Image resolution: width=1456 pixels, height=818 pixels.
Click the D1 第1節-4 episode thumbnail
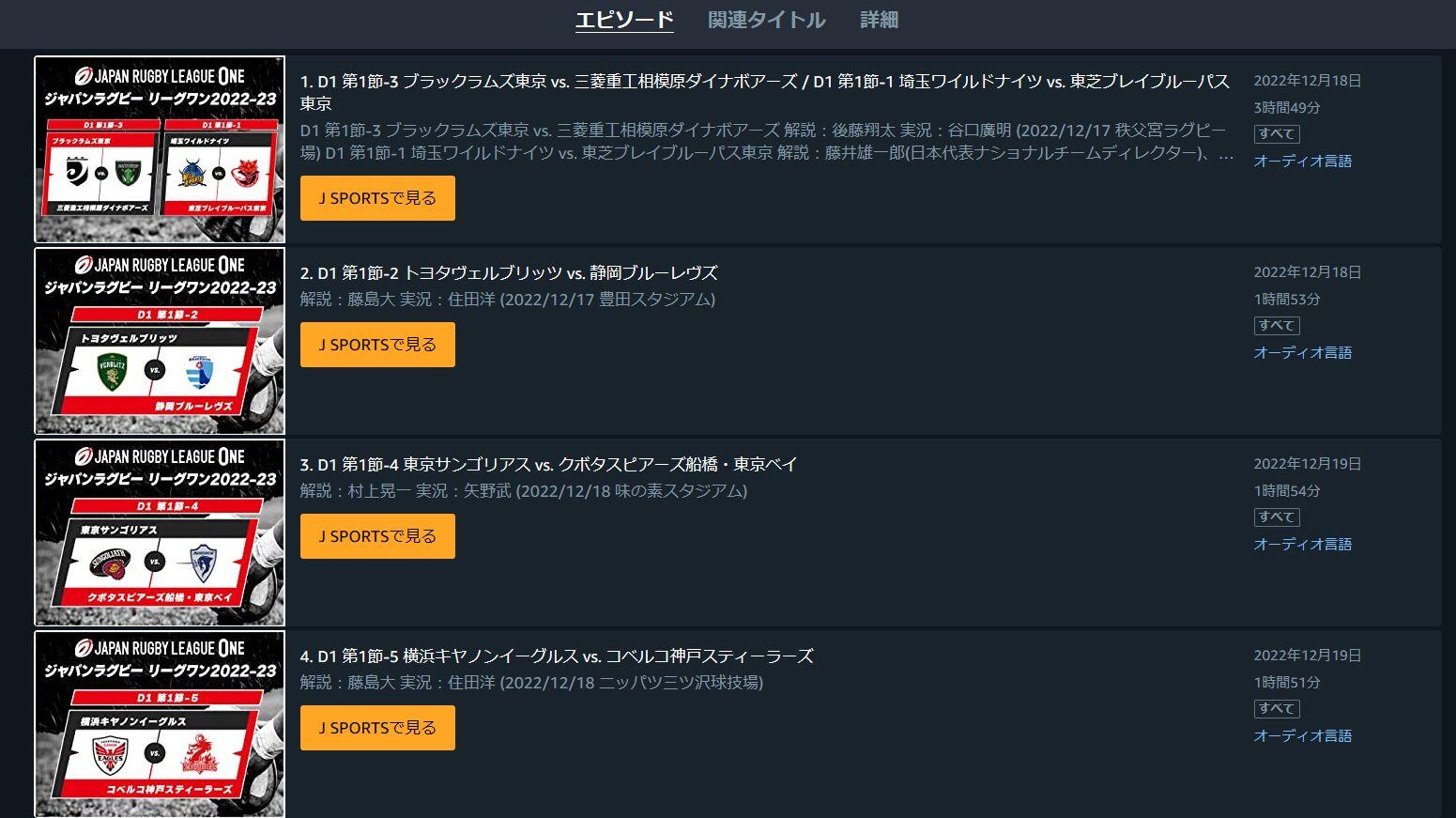click(x=160, y=532)
